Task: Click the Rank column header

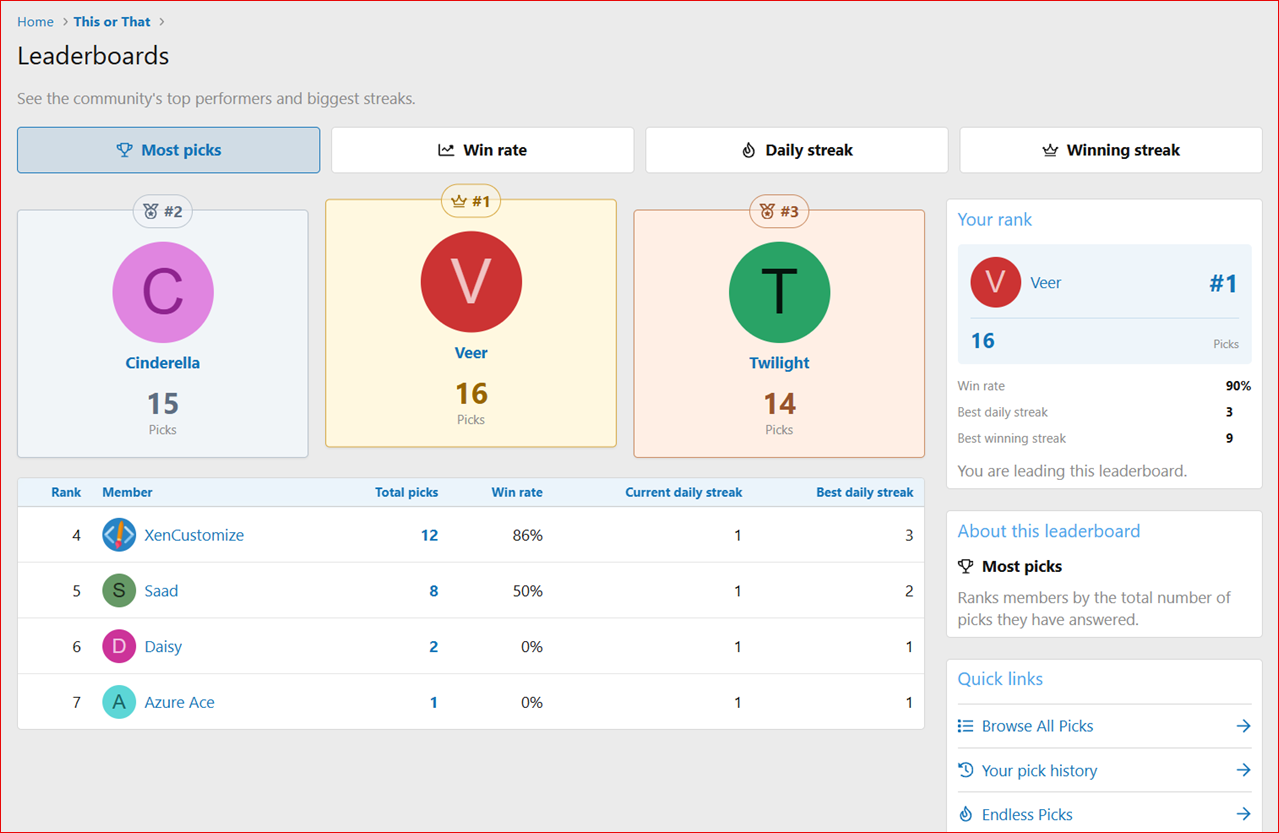Action: [x=66, y=492]
